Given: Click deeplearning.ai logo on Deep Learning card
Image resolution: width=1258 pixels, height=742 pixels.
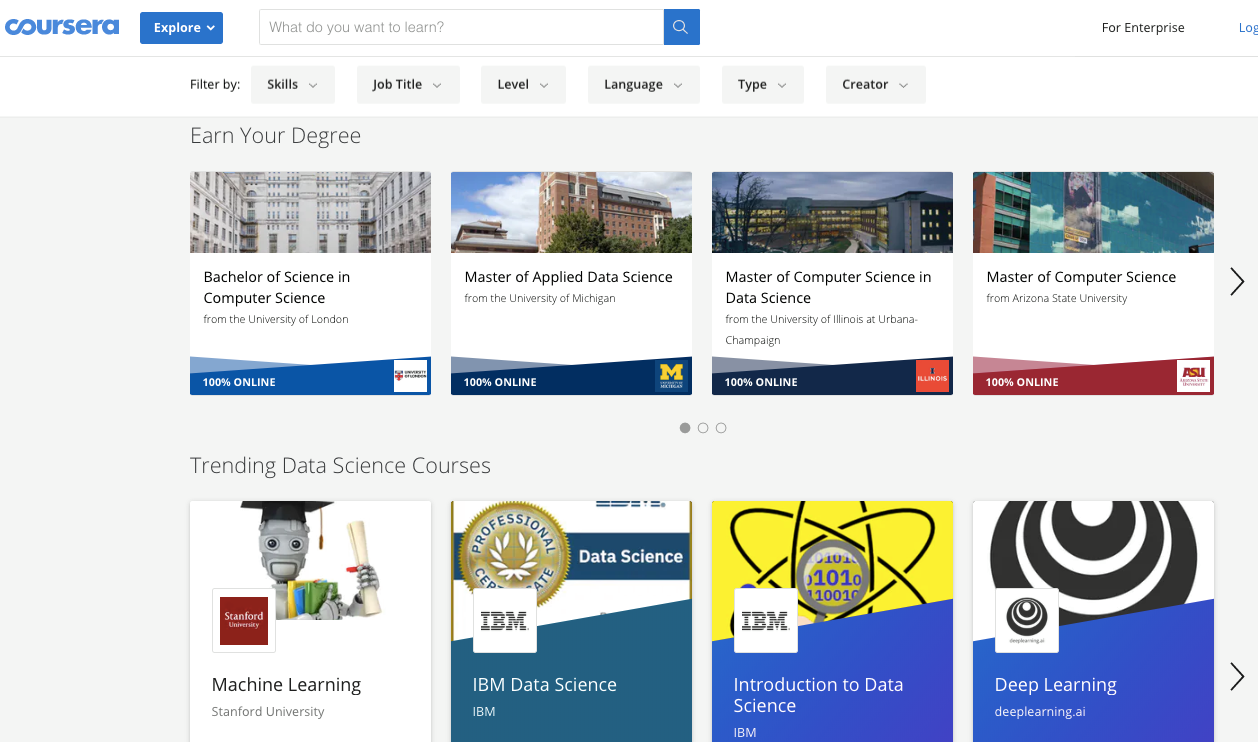Looking at the screenshot, I should [1027, 620].
